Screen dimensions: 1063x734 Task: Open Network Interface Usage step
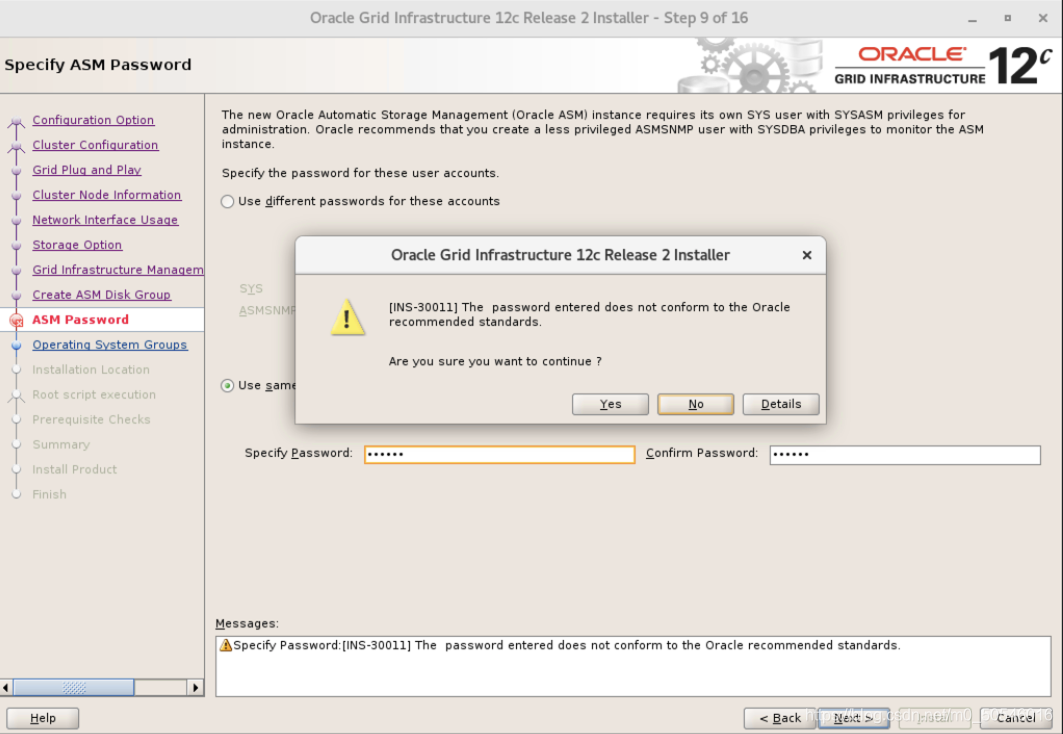[105, 220]
